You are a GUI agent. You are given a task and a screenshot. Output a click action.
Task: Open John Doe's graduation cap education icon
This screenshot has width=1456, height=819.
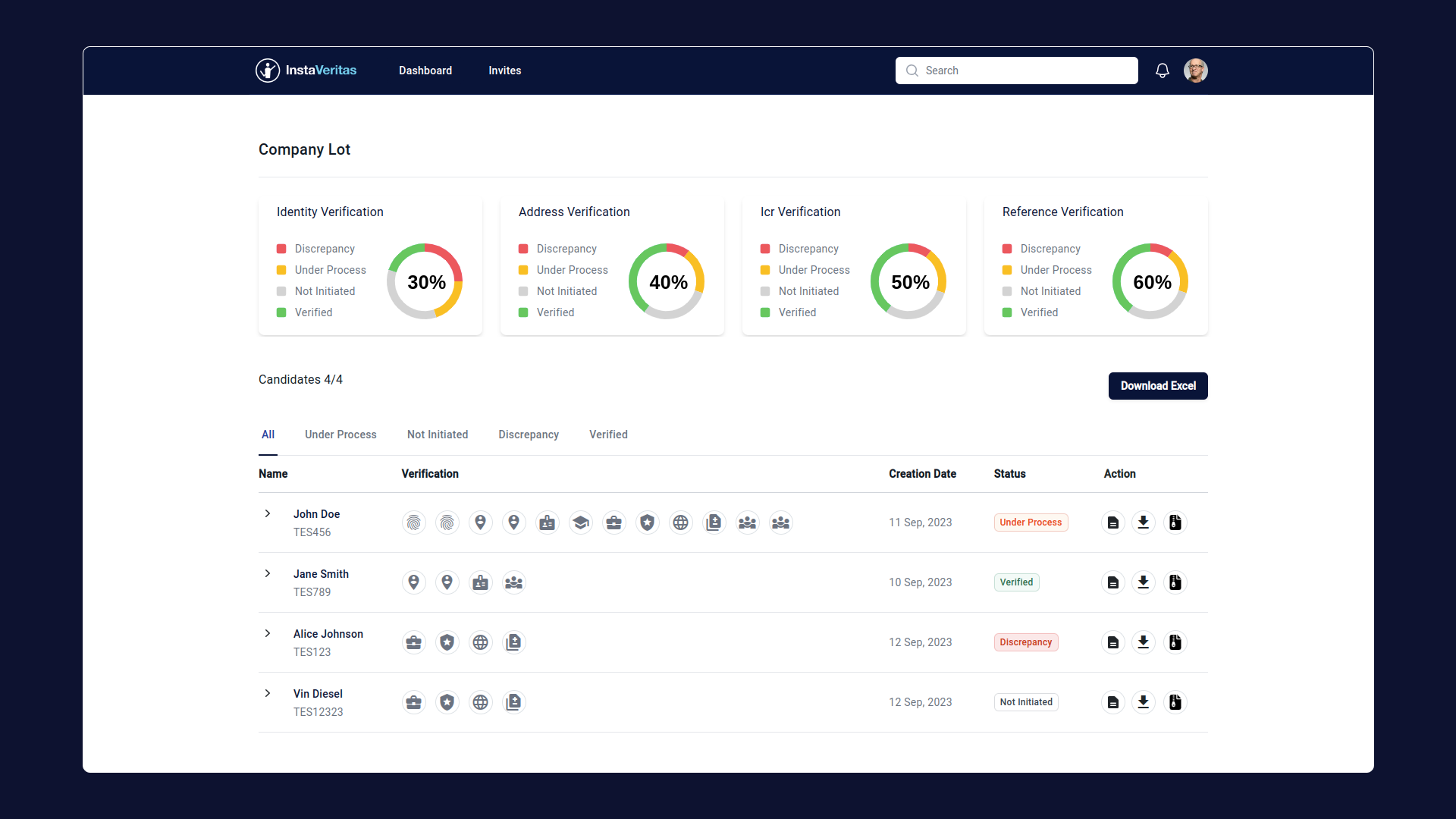click(581, 522)
